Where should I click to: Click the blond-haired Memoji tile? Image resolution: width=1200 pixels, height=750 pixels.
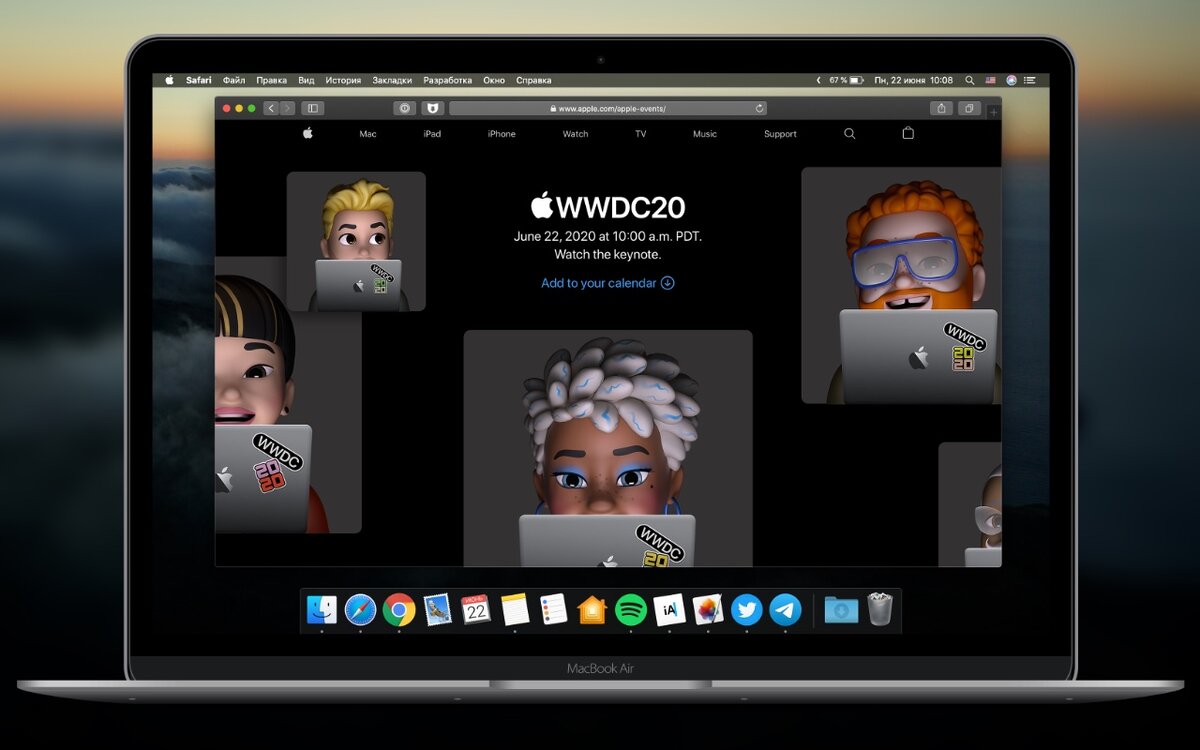point(356,241)
